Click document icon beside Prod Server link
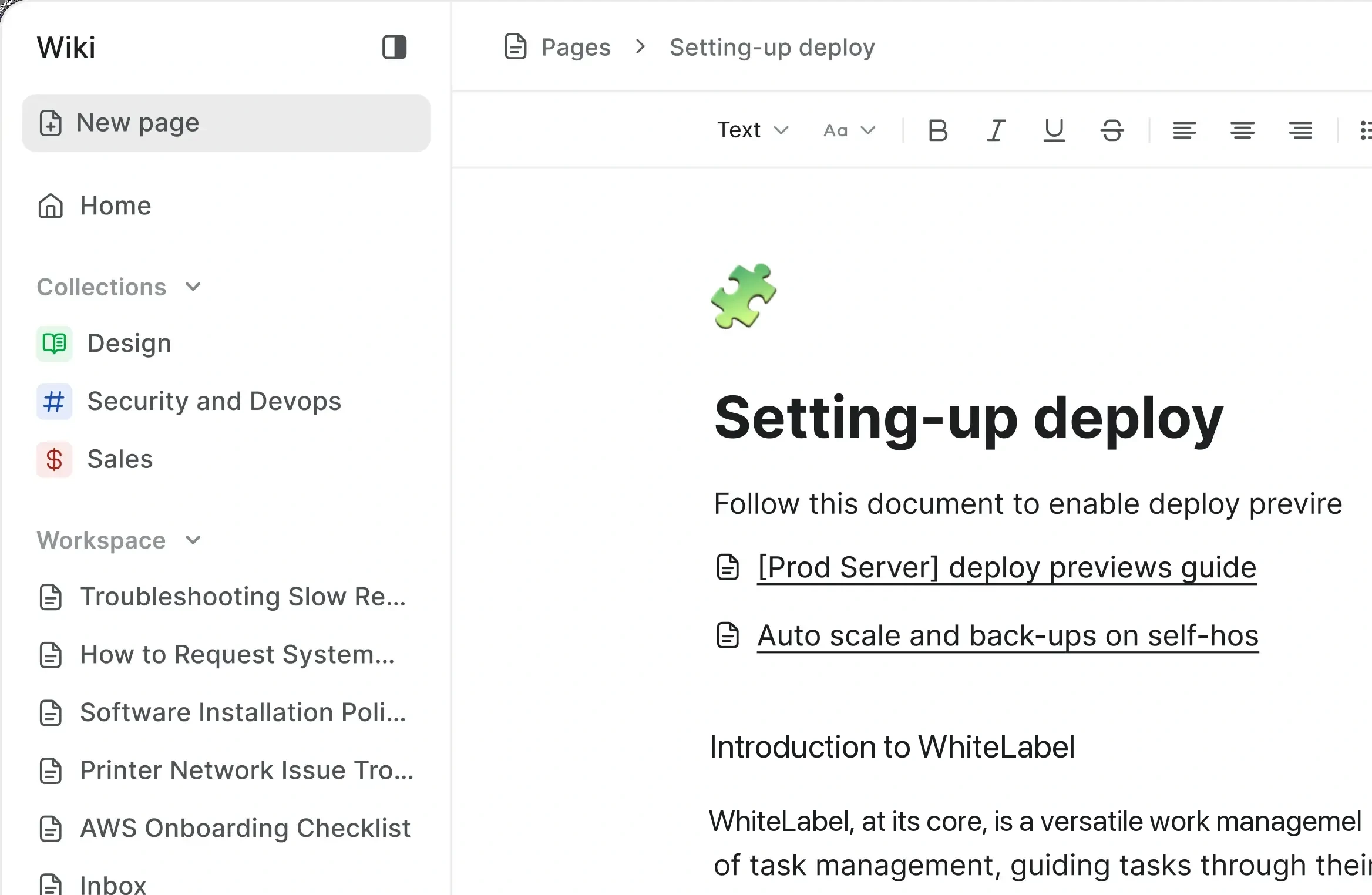Screen dimensions: 1372x895 tap(728, 567)
